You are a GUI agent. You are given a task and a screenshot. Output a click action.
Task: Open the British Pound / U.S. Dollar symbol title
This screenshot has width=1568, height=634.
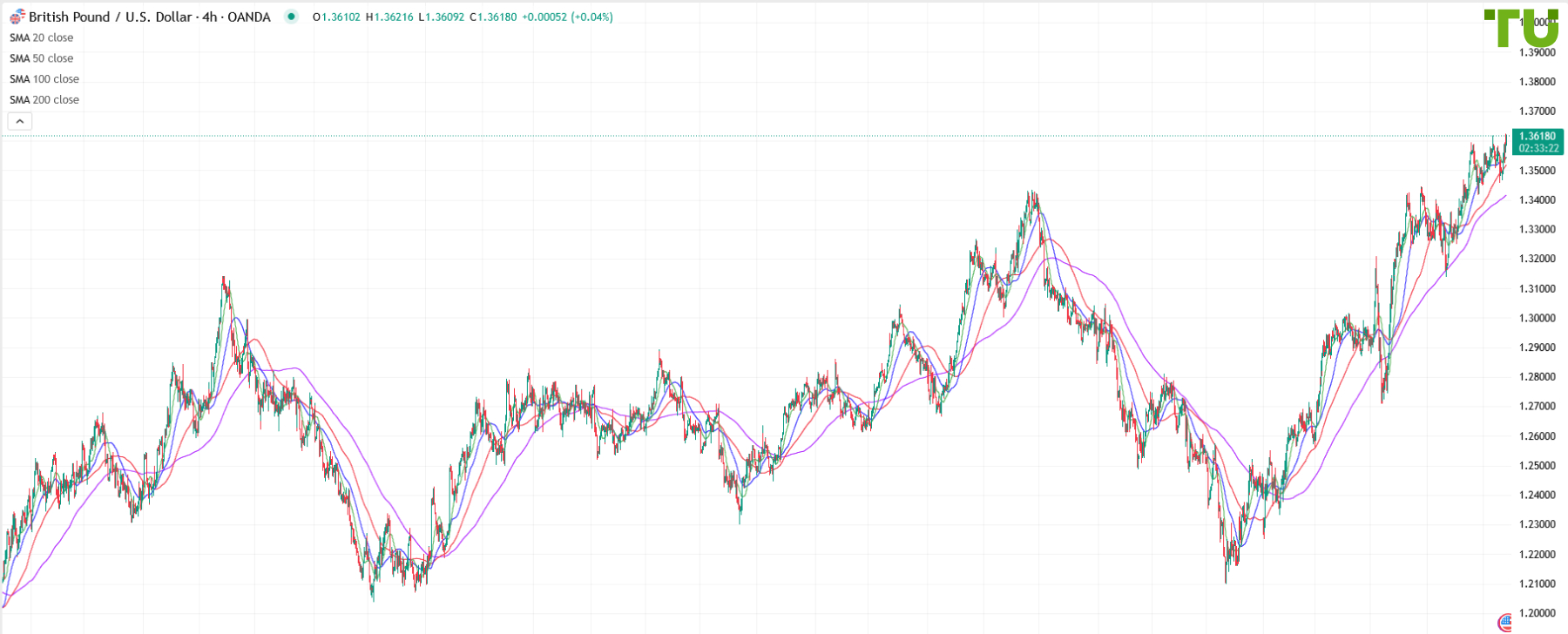[x=150, y=17]
